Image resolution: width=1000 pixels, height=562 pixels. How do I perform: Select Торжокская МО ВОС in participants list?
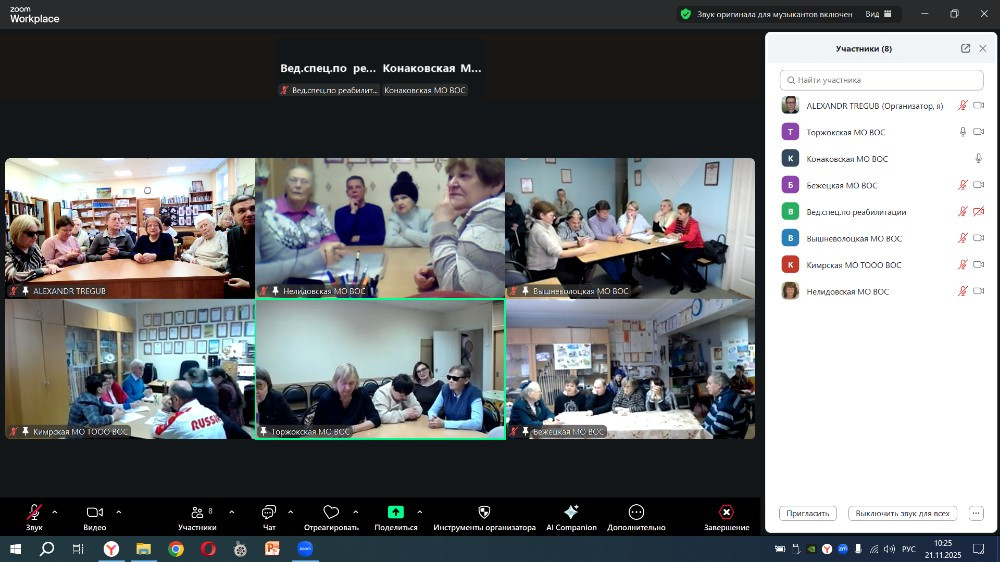[x=845, y=132]
